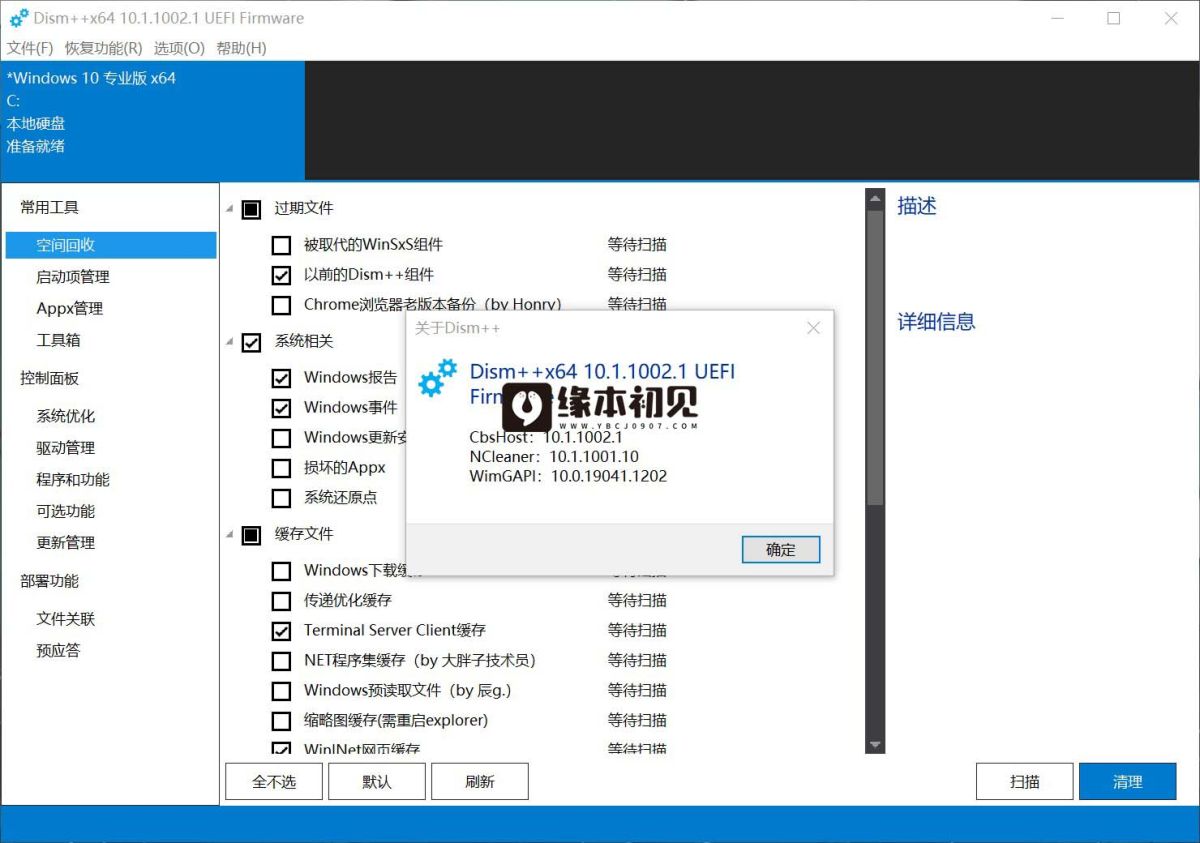Close the 关于Dism++ dialog with X
The width and height of the screenshot is (1200, 843).
click(813, 328)
